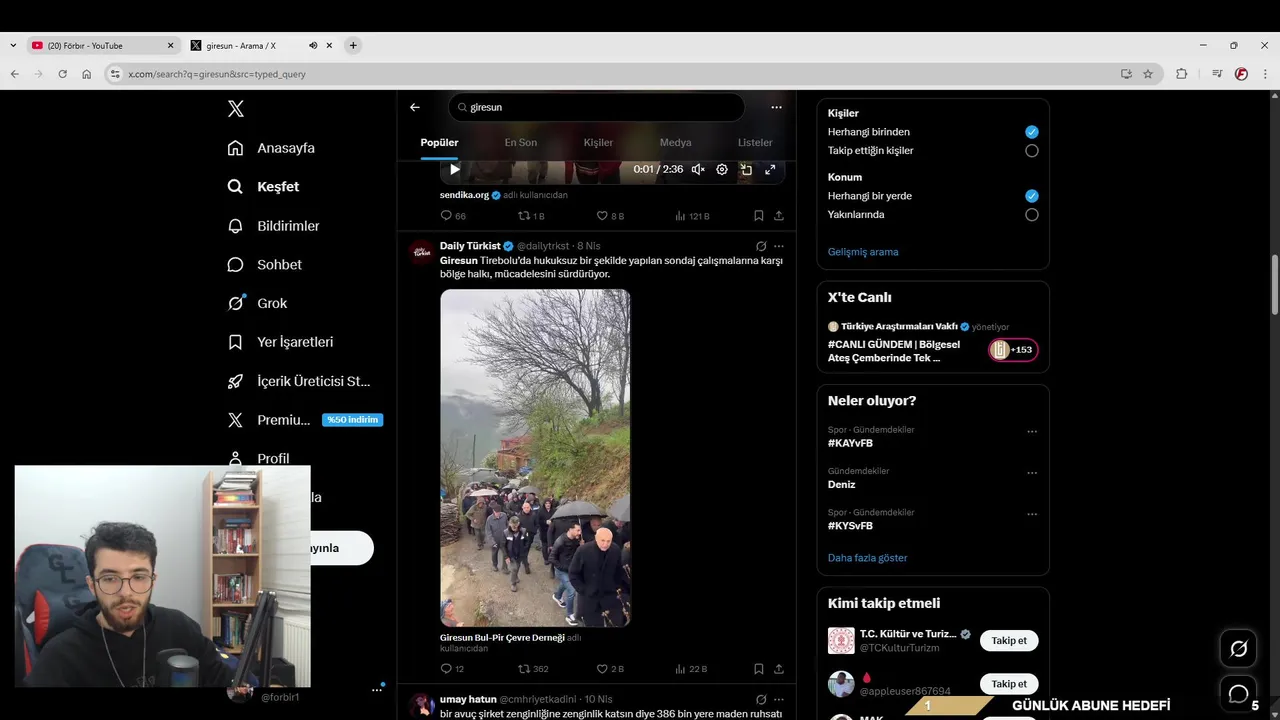Image resolution: width=1280 pixels, height=720 pixels.
Task: Switch to the En Son tab
Action: (520, 143)
